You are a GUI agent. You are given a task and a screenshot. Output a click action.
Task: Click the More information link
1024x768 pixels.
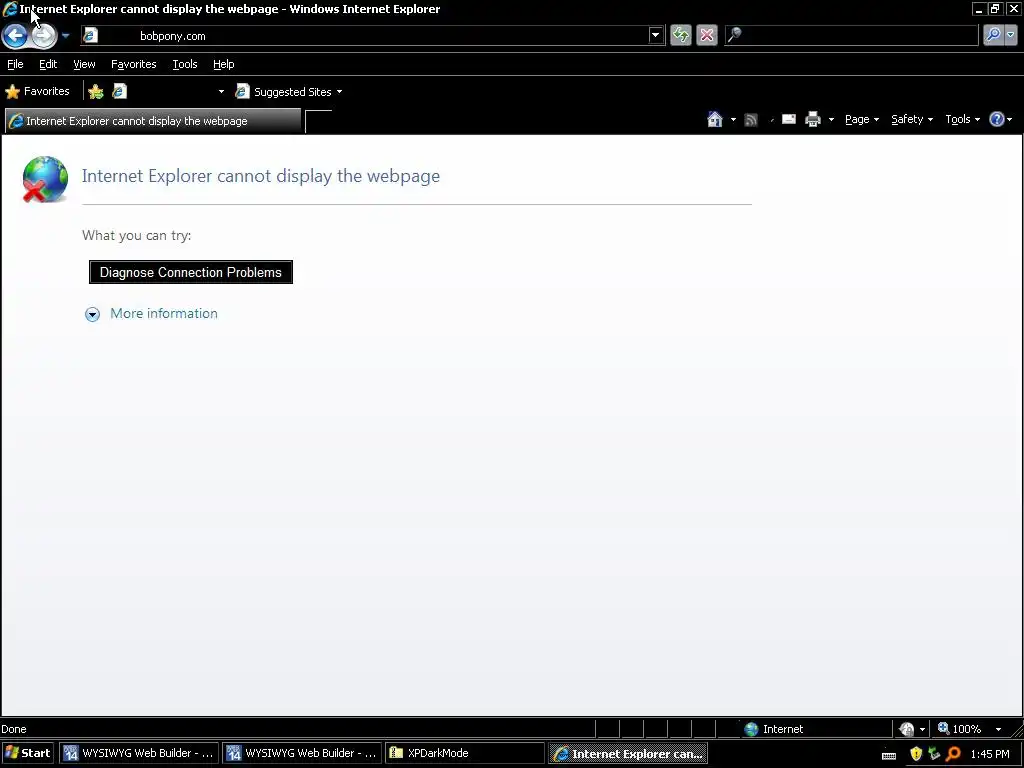point(164,313)
